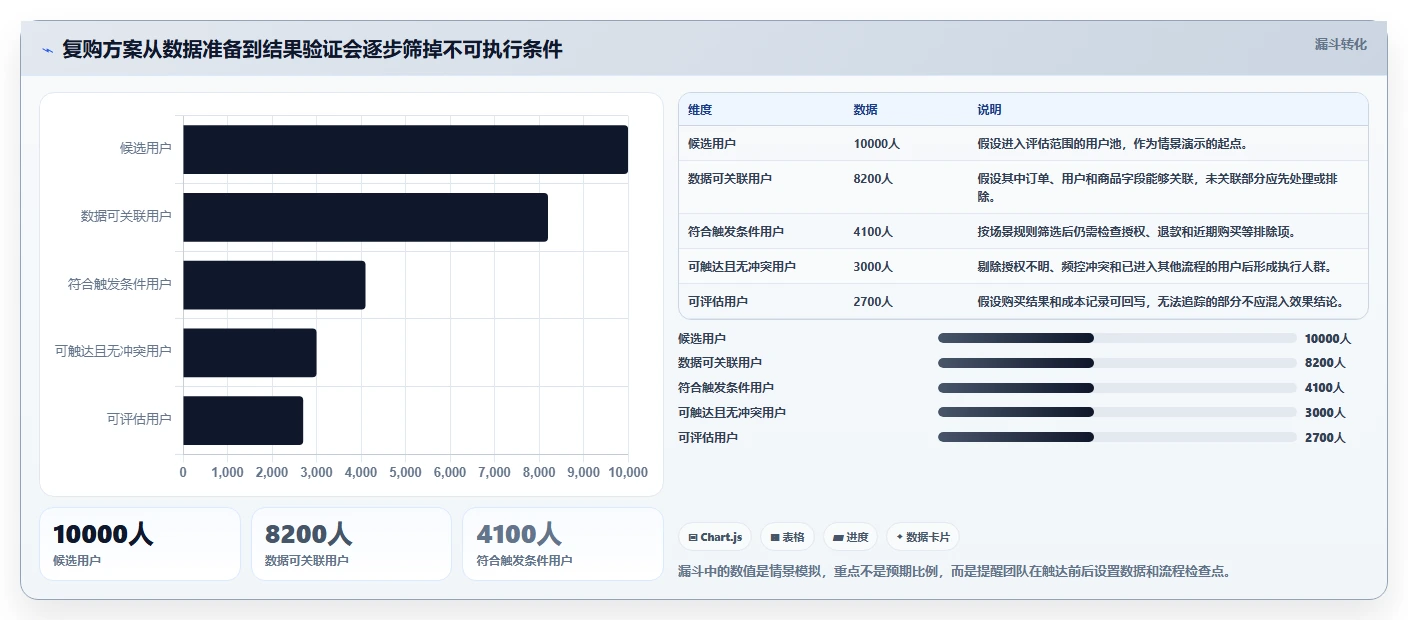Select the 表格 chip
The image size is (1408, 620).
click(788, 537)
